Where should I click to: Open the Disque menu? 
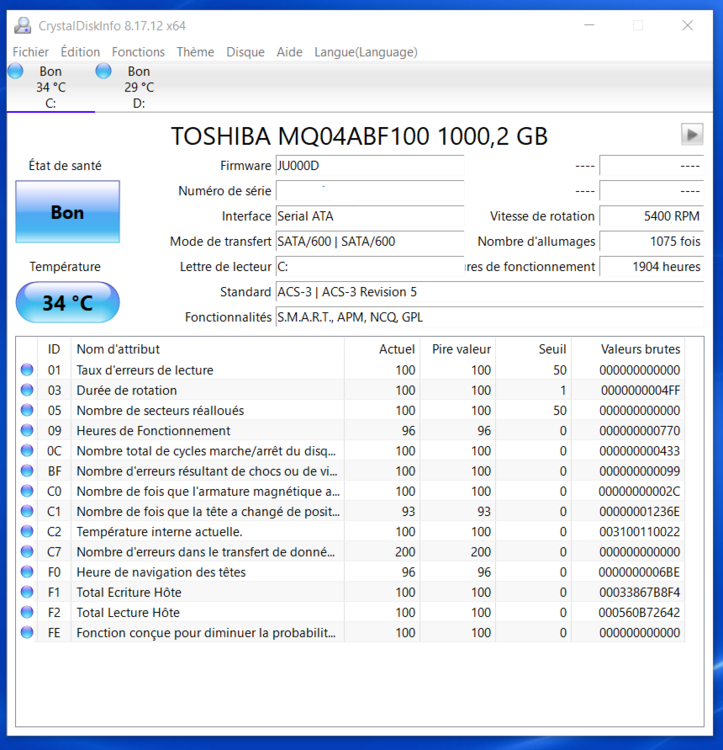click(245, 52)
